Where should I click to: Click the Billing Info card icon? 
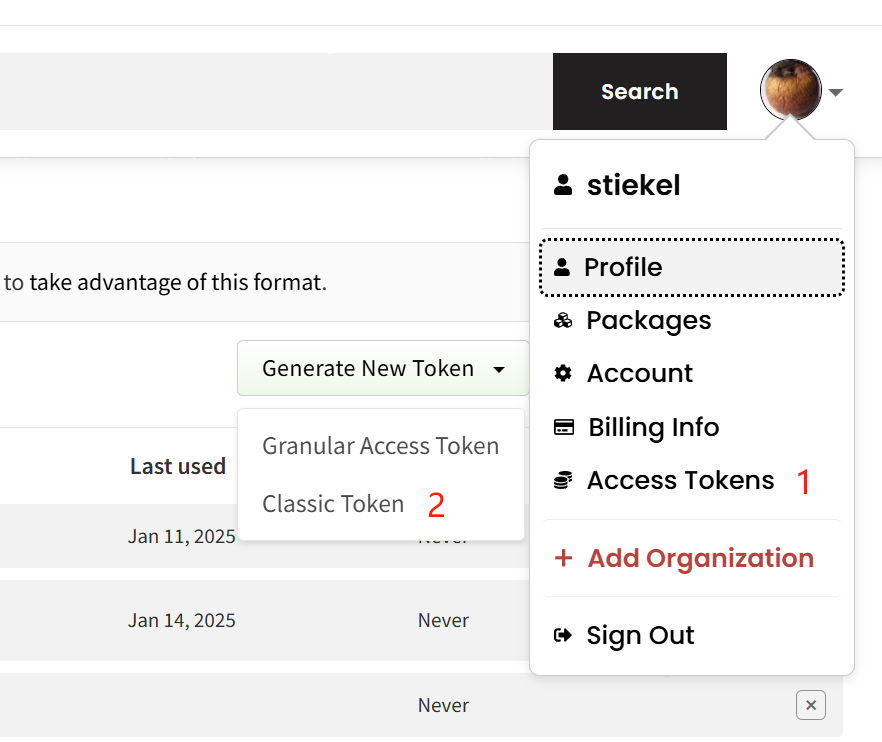(564, 427)
